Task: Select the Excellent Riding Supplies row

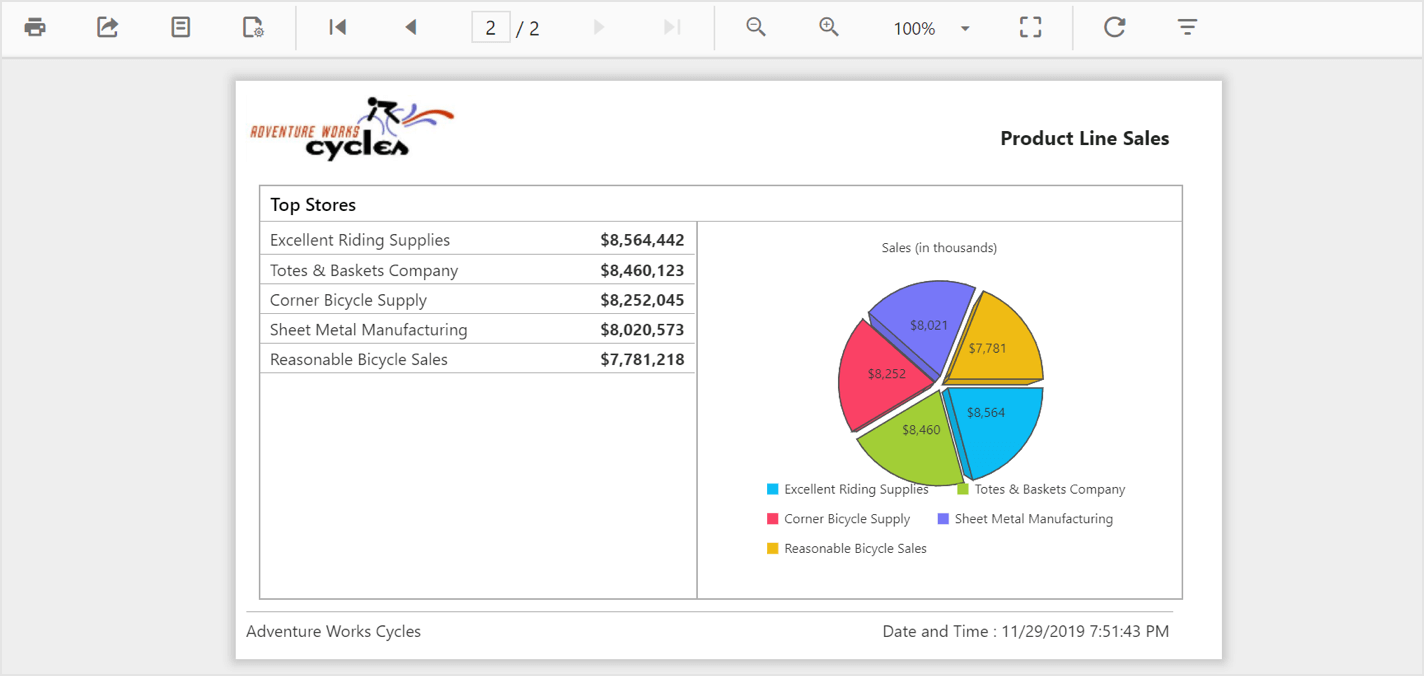Action: click(x=478, y=240)
